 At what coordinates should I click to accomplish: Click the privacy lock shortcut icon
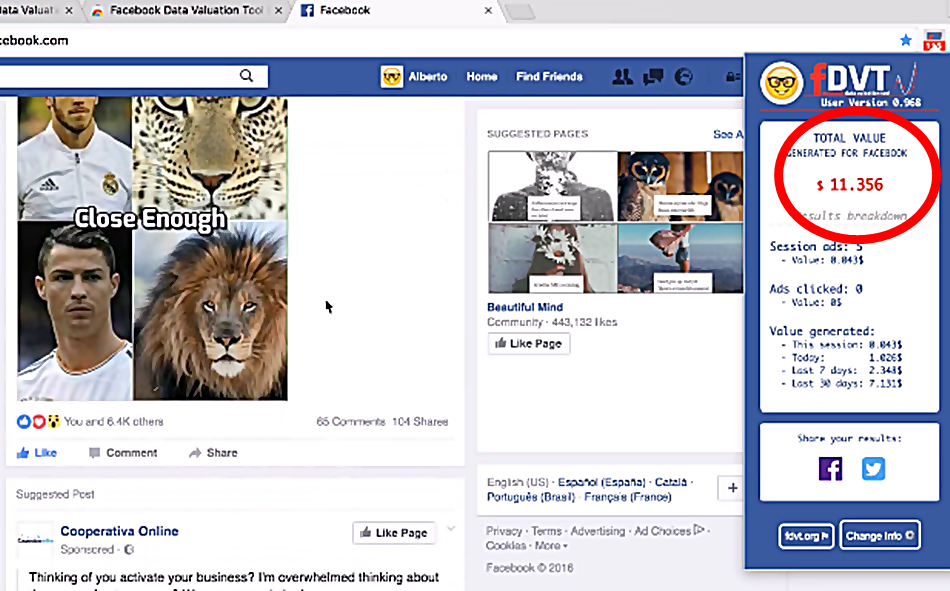tap(733, 76)
